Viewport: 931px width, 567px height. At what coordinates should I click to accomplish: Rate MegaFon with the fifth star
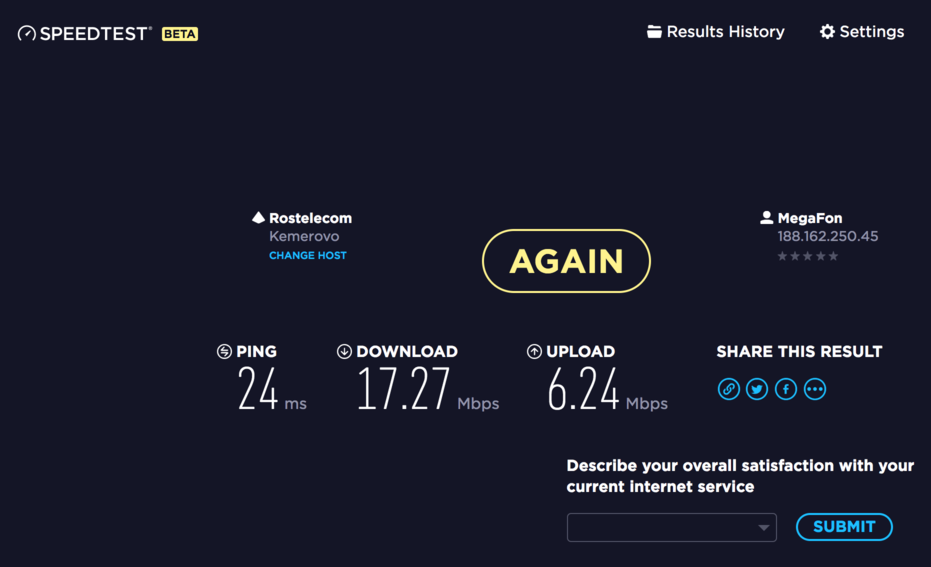[x=834, y=256]
